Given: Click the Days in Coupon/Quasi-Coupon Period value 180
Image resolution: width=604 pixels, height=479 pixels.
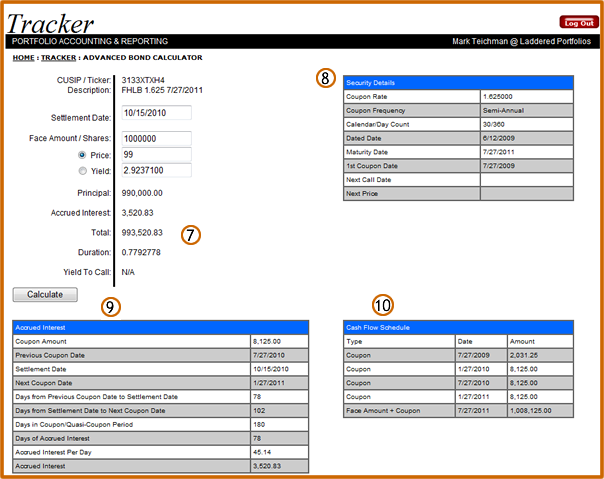Looking at the screenshot, I should click(x=279, y=425).
